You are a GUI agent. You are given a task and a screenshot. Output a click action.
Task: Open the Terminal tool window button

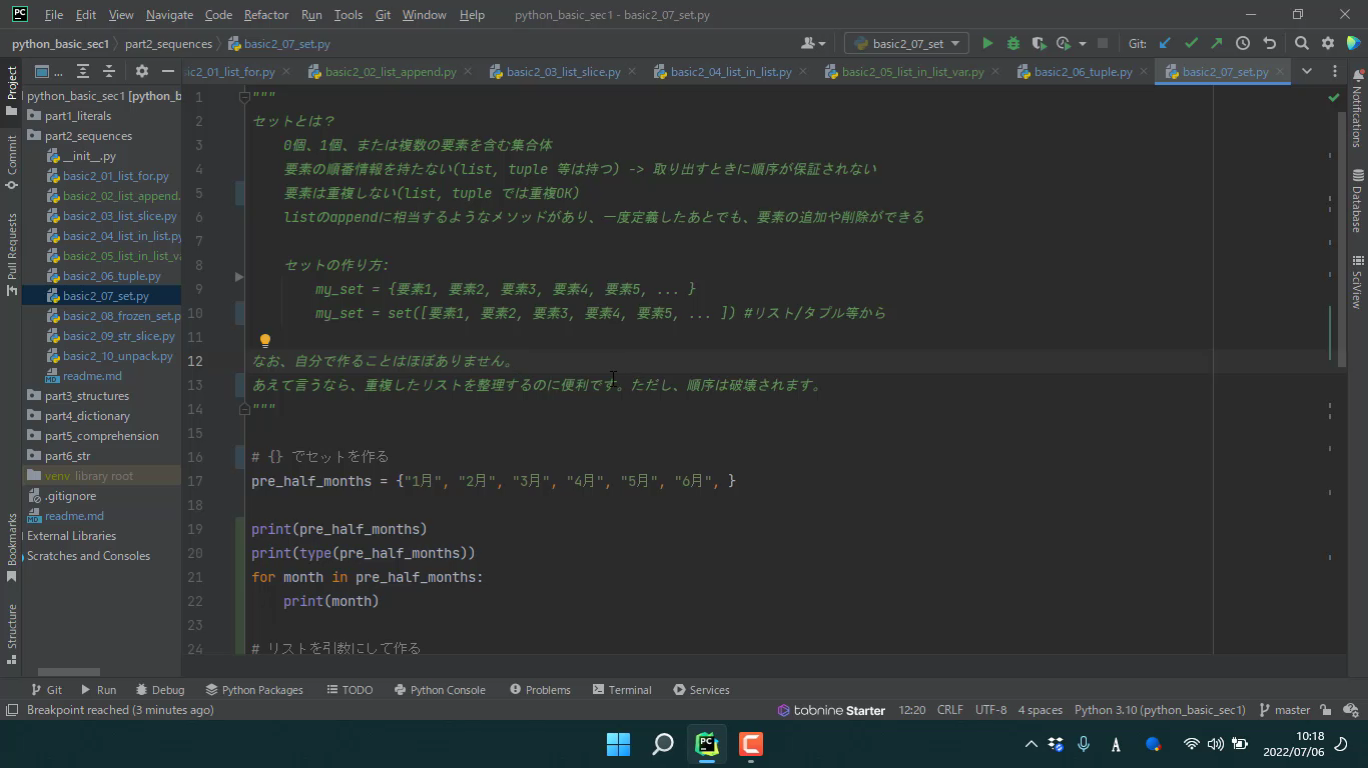pos(621,690)
